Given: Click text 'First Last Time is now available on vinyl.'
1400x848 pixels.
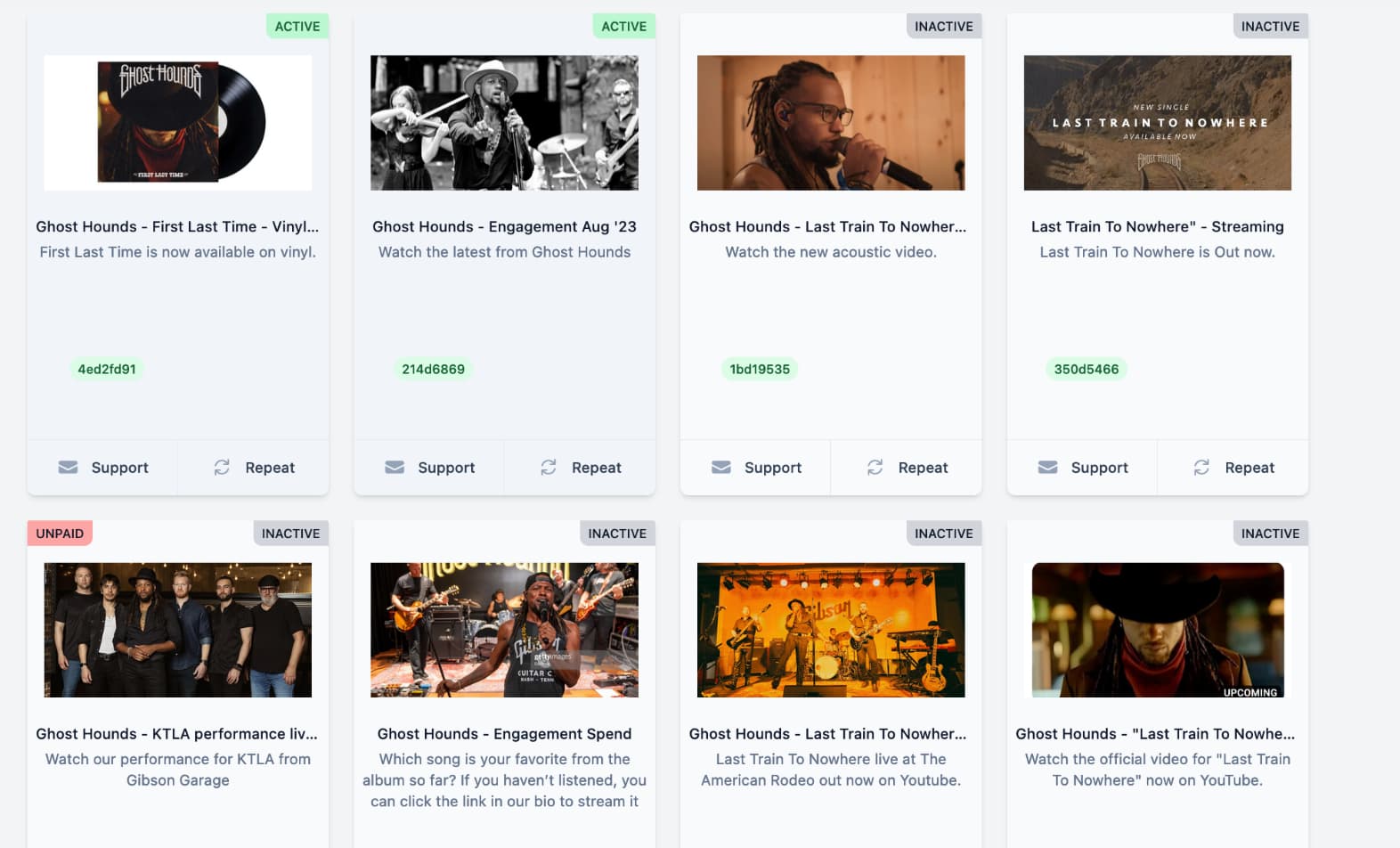Looking at the screenshot, I should coord(178,252).
